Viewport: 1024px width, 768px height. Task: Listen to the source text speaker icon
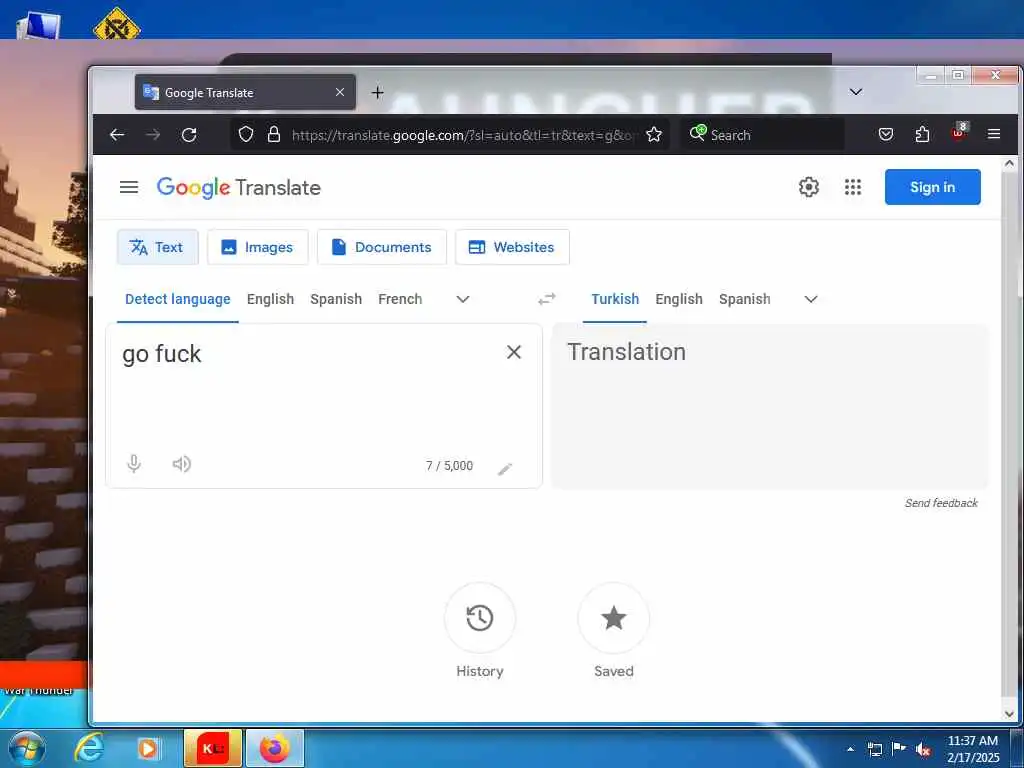[x=182, y=464]
